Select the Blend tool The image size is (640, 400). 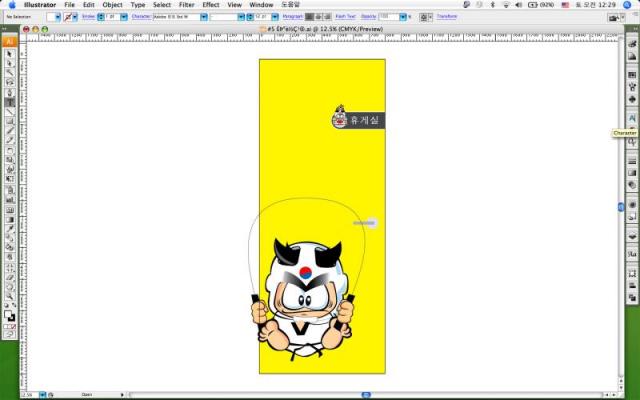coord(10,238)
